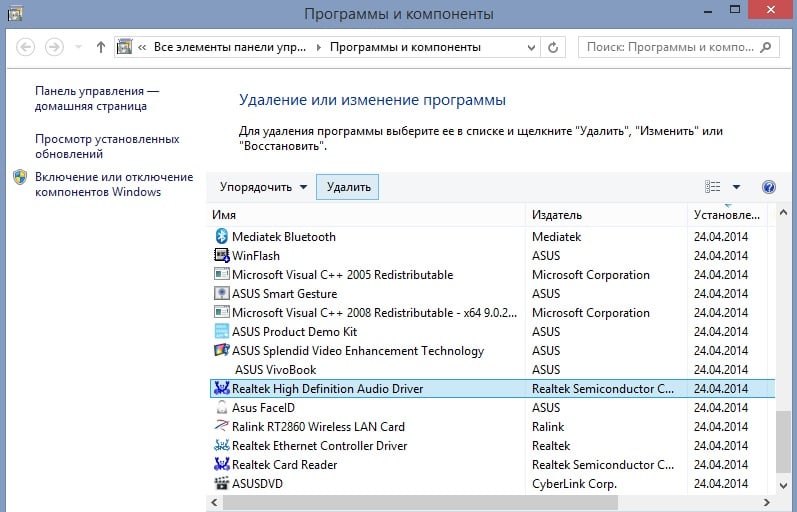797x512 pixels.
Task: Click the Visual C++ 2005 Redistributable icon
Action: 222,275
